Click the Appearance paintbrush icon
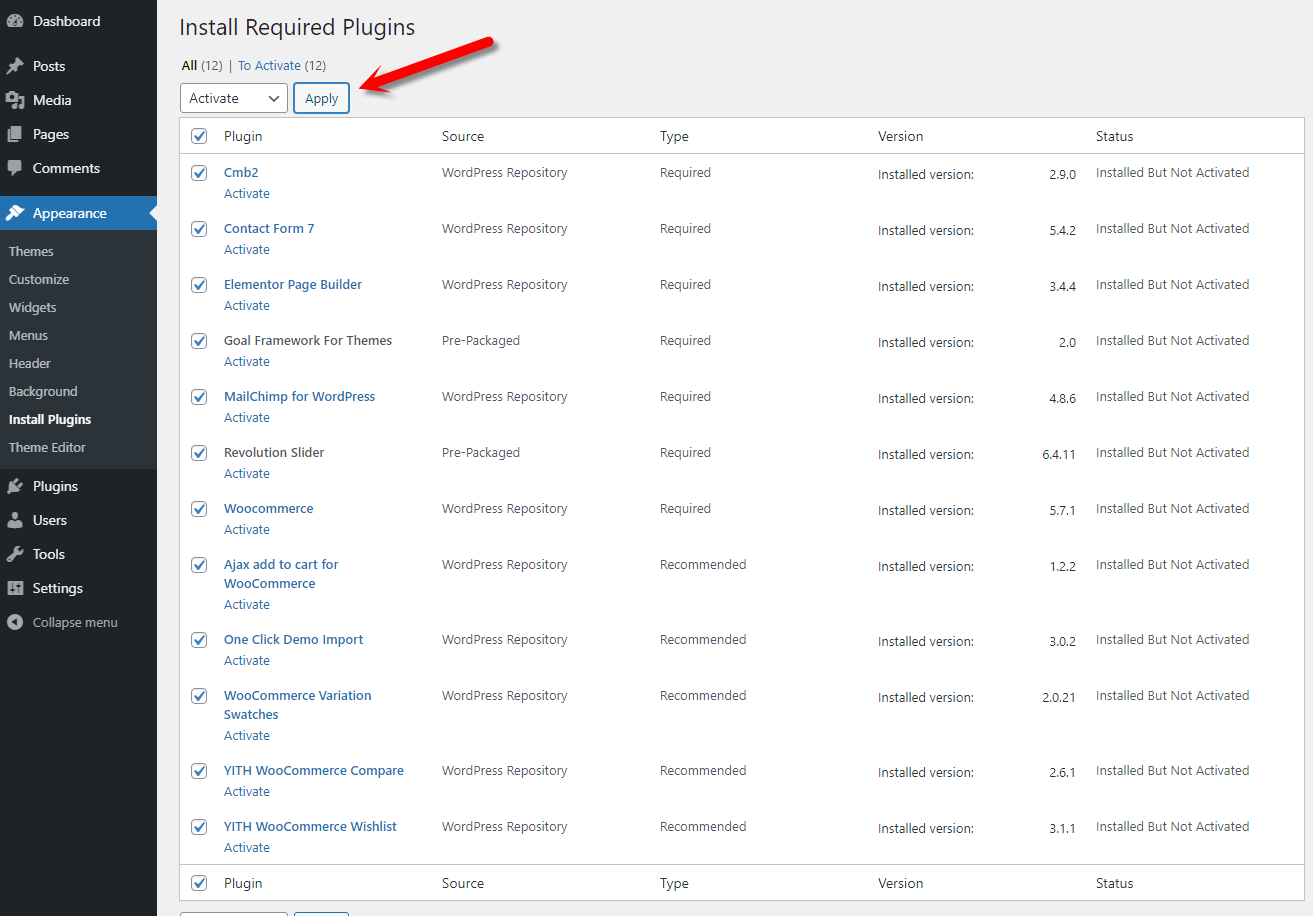 (15, 213)
